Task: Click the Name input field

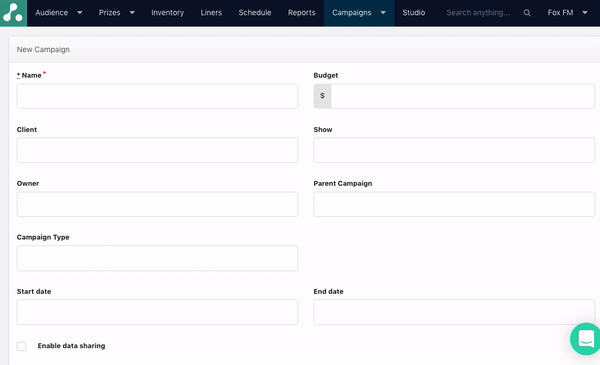Action: (157, 96)
